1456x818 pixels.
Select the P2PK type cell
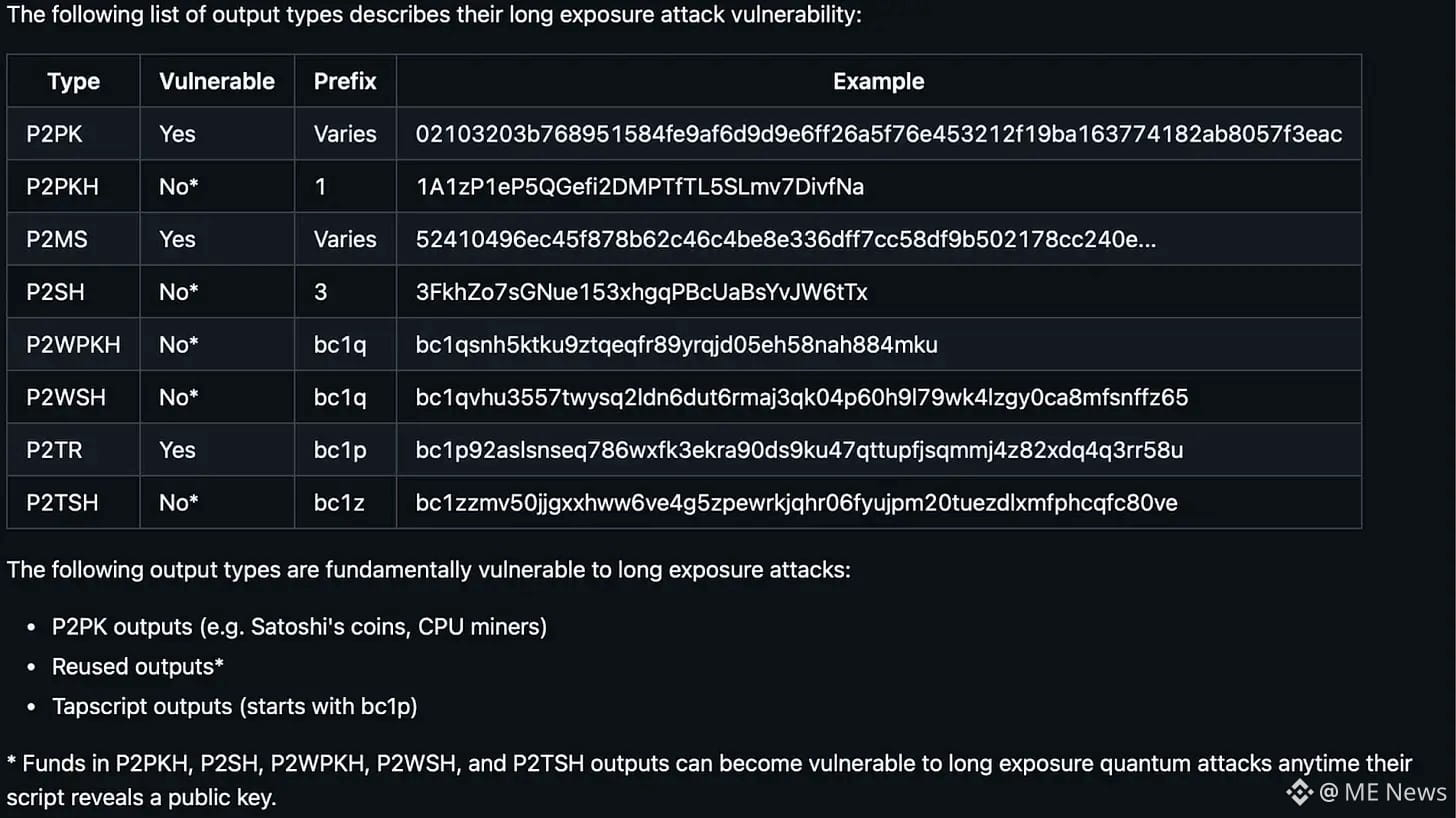click(73, 134)
